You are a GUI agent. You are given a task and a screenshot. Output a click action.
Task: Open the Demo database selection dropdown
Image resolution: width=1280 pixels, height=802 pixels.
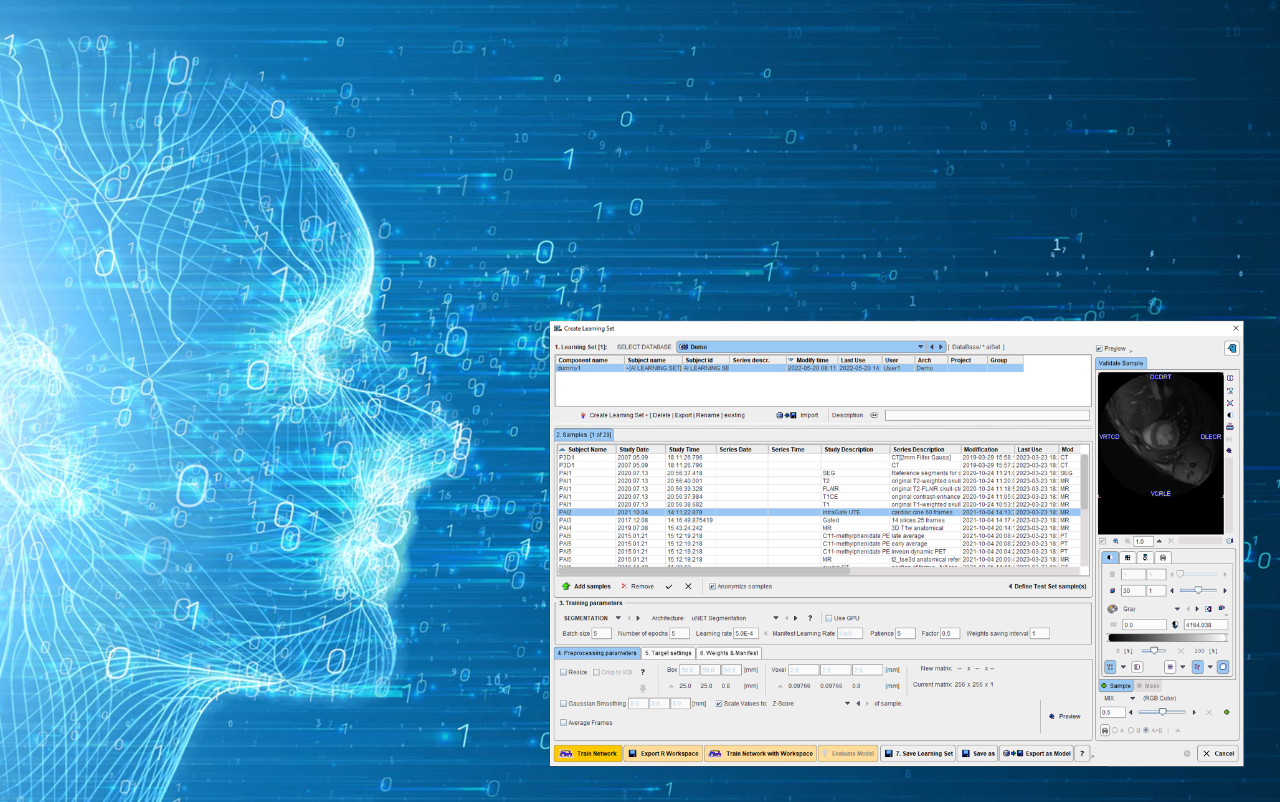coord(919,347)
